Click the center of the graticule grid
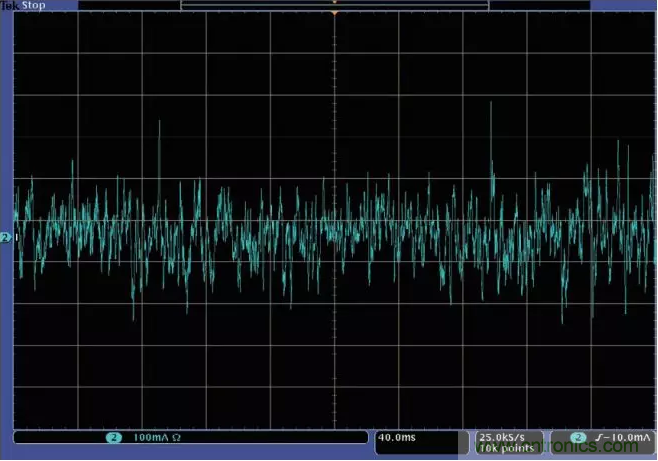This screenshot has height=461, width=658. pyautogui.click(x=334, y=221)
